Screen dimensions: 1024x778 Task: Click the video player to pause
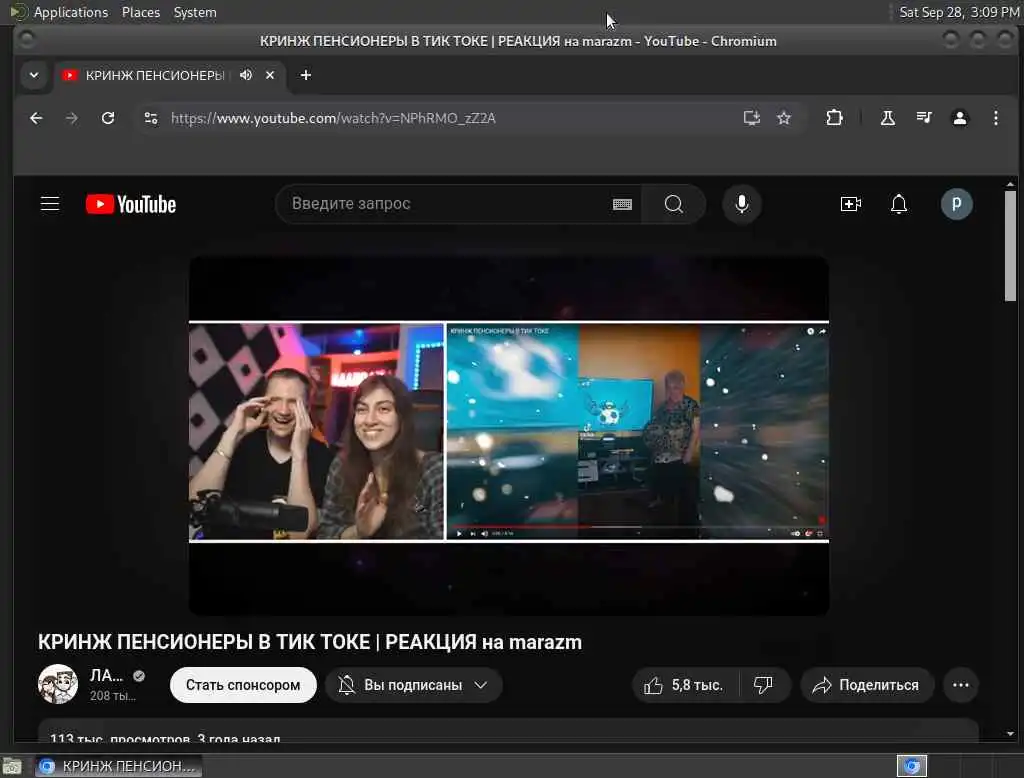[509, 435]
